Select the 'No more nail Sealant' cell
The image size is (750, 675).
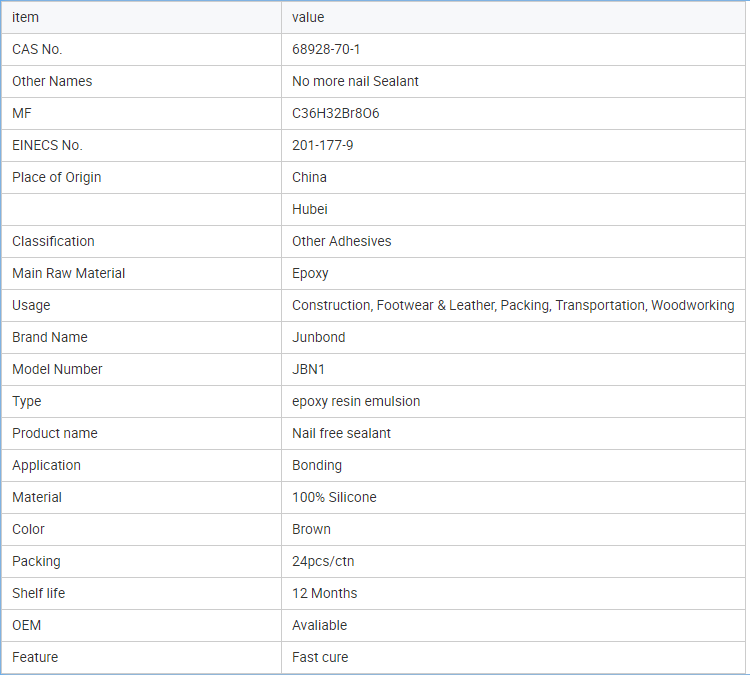pos(355,81)
